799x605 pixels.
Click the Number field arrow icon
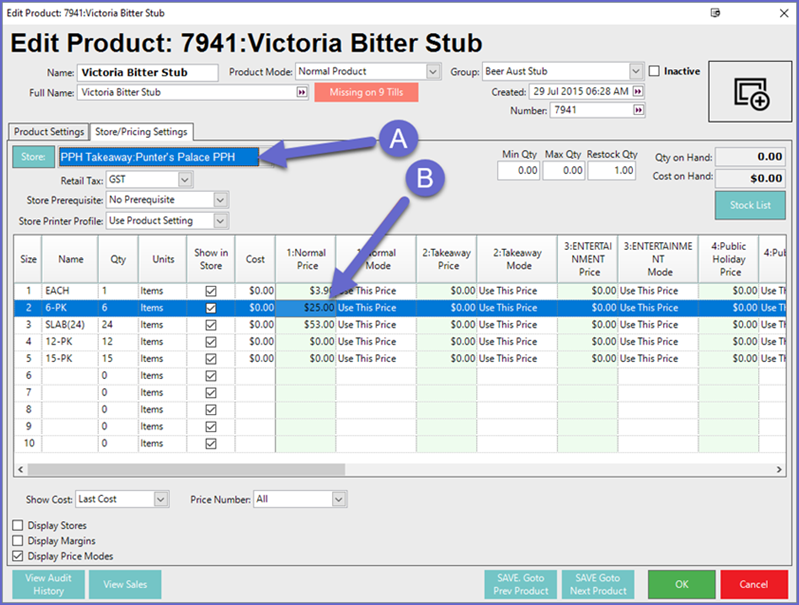638,110
